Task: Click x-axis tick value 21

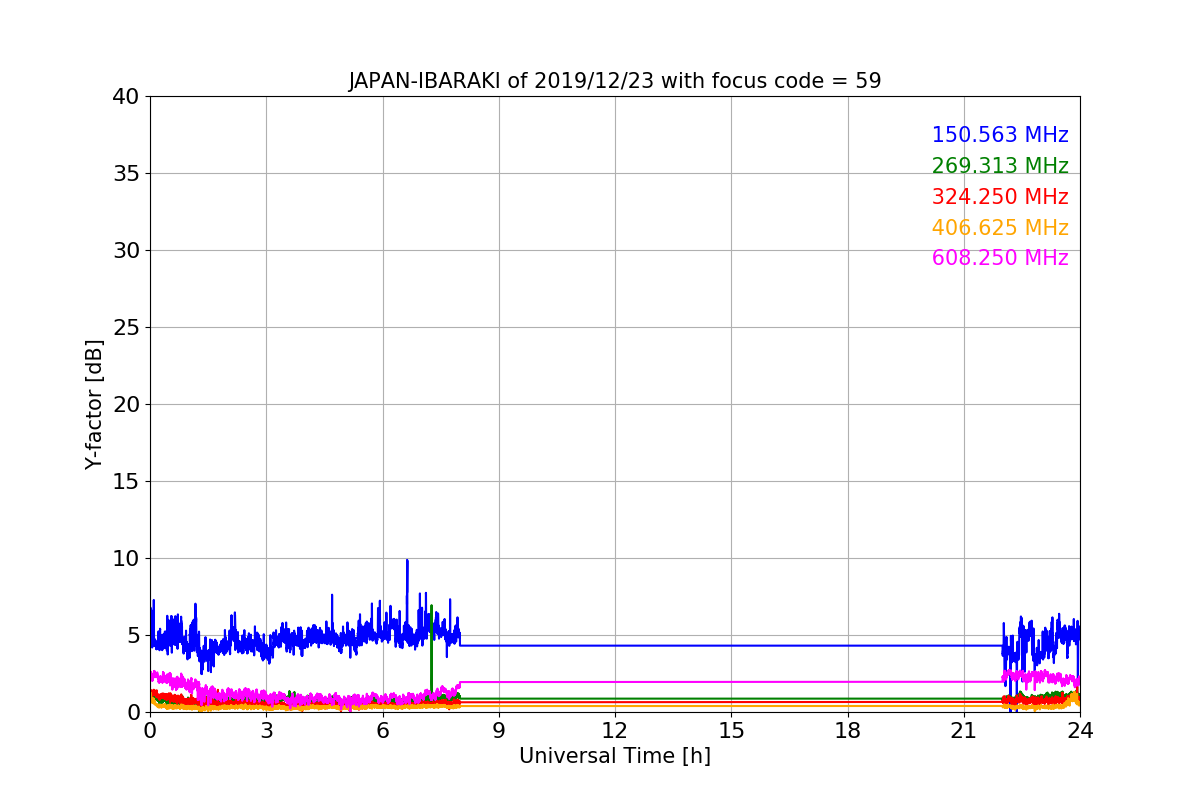Action: pyautogui.click(x=964, y=730)
